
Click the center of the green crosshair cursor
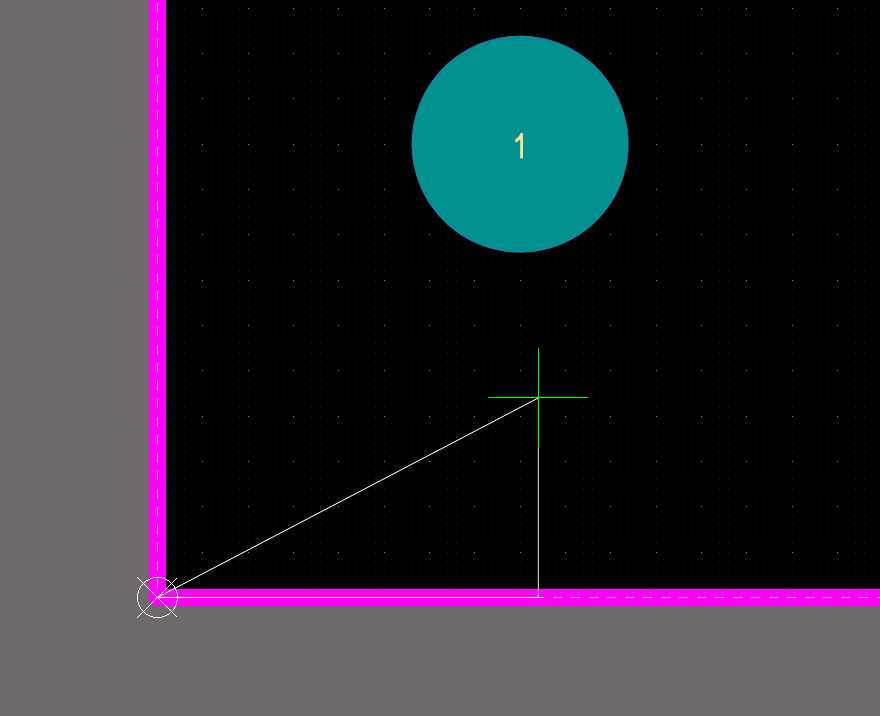point(538,397)
